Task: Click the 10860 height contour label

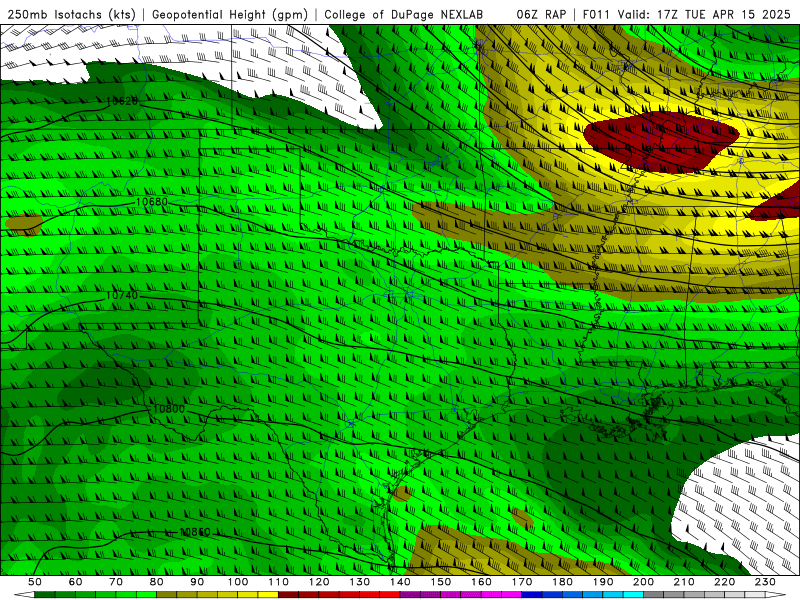Action: [194, 532]
